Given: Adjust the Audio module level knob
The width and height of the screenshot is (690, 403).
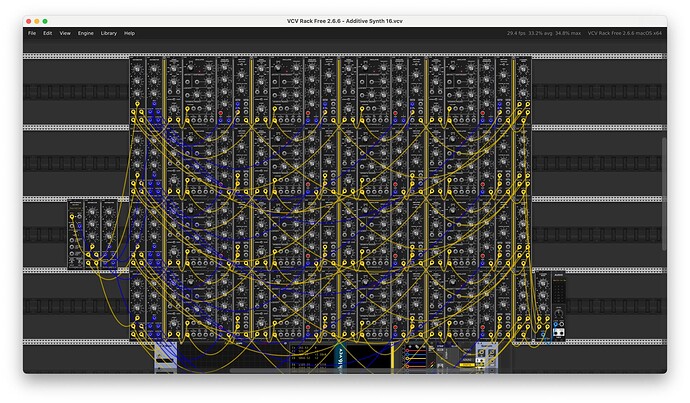Looking at the screenshot, I should [558, 314].
